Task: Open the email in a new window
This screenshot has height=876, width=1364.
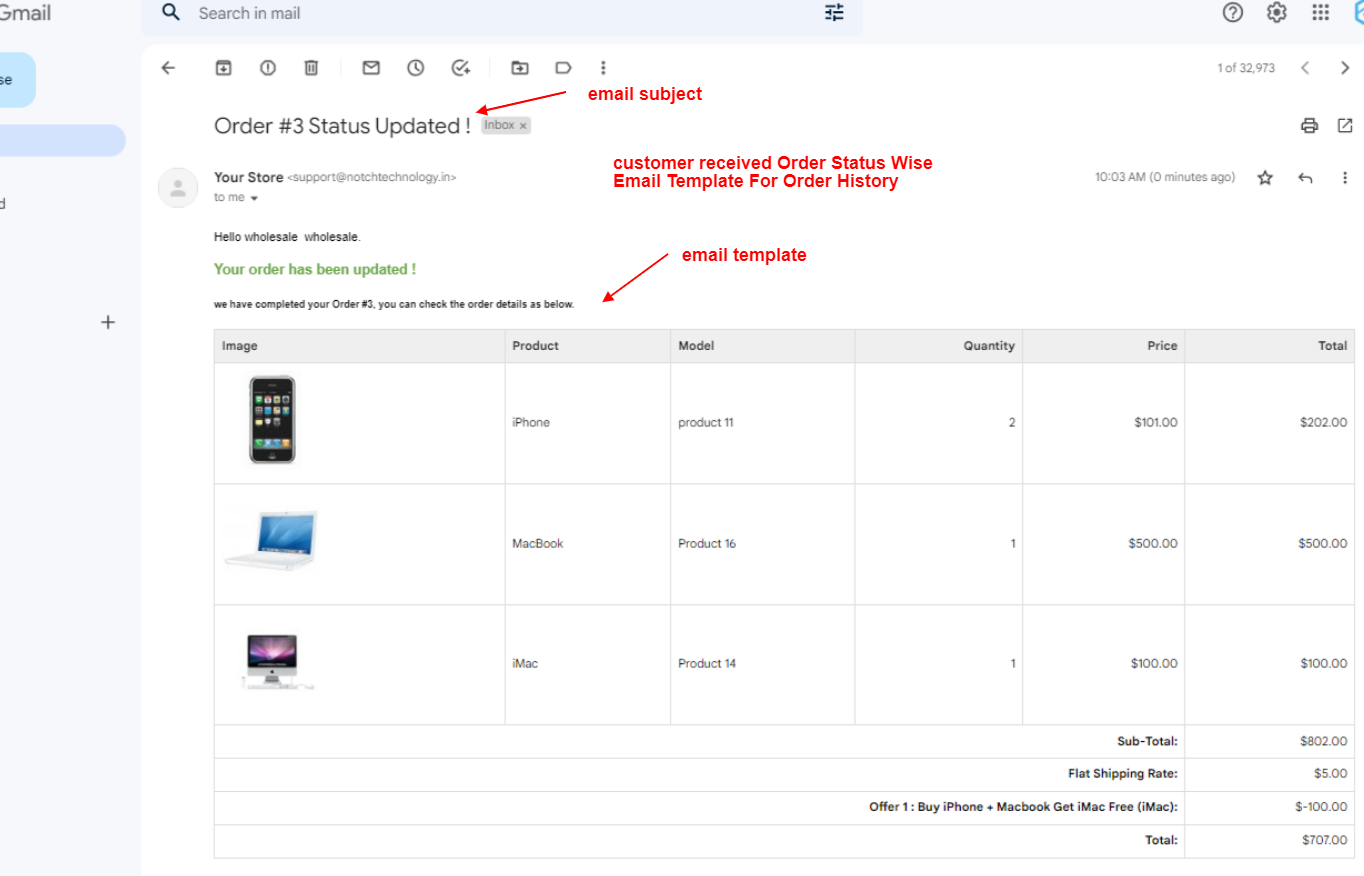Action: point(1344,125)
